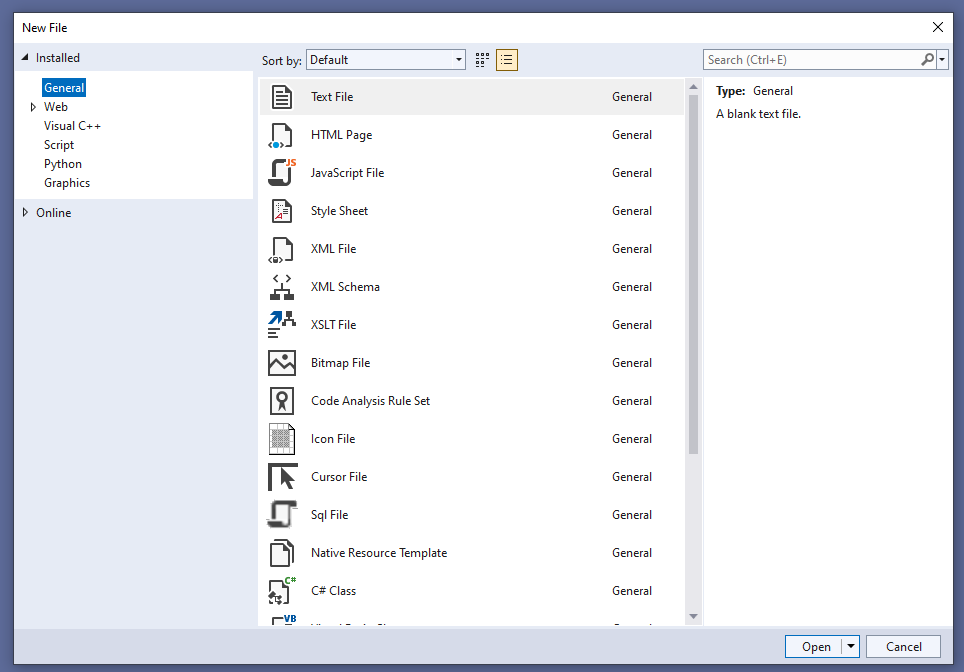Click the Open button
This screenshot has height=672, width=964.
814,646
